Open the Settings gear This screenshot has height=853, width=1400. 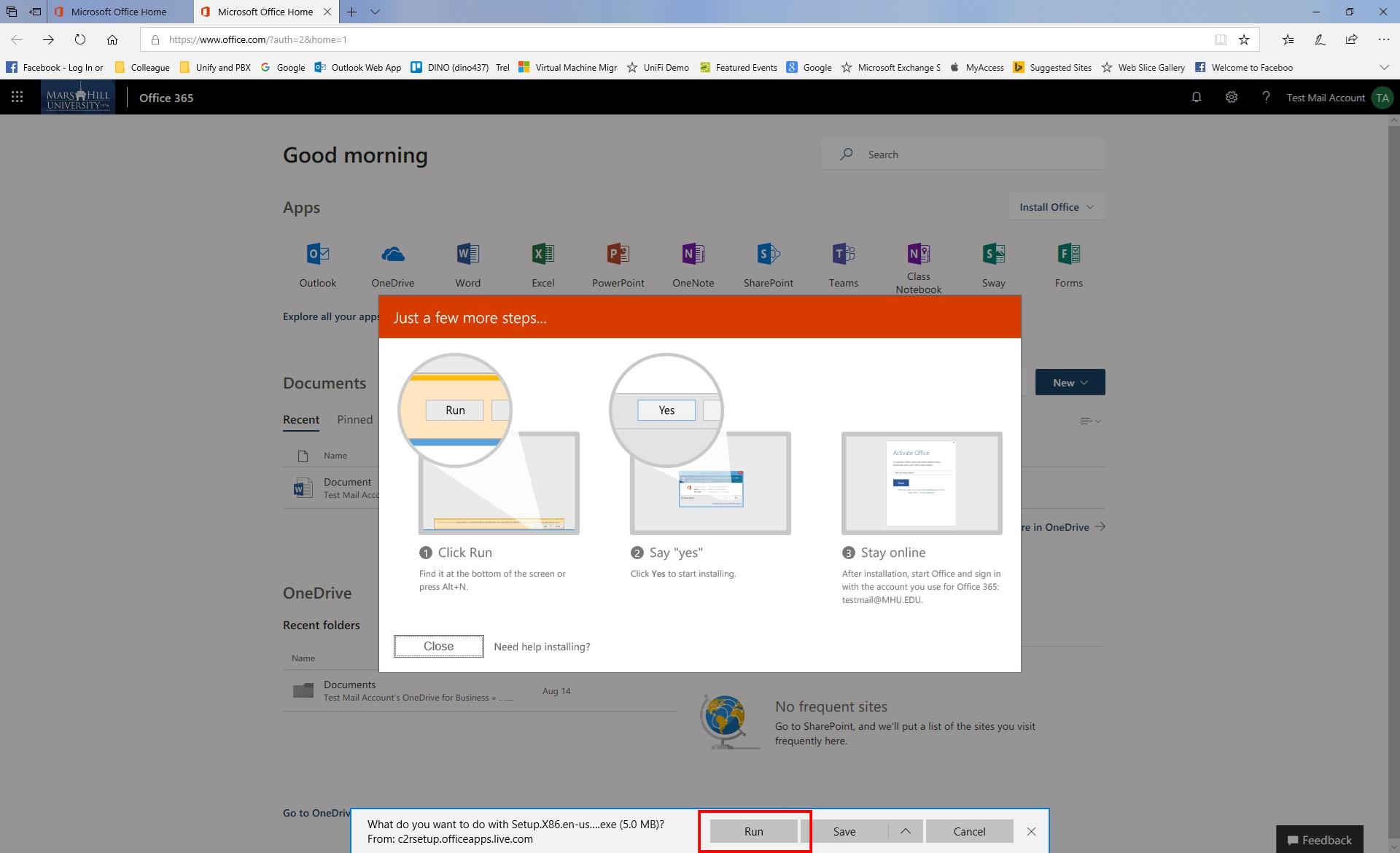point(1231,96)
